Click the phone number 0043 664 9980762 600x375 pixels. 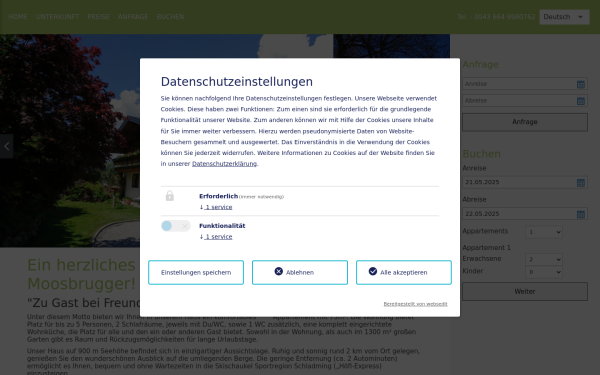point(504,17)
